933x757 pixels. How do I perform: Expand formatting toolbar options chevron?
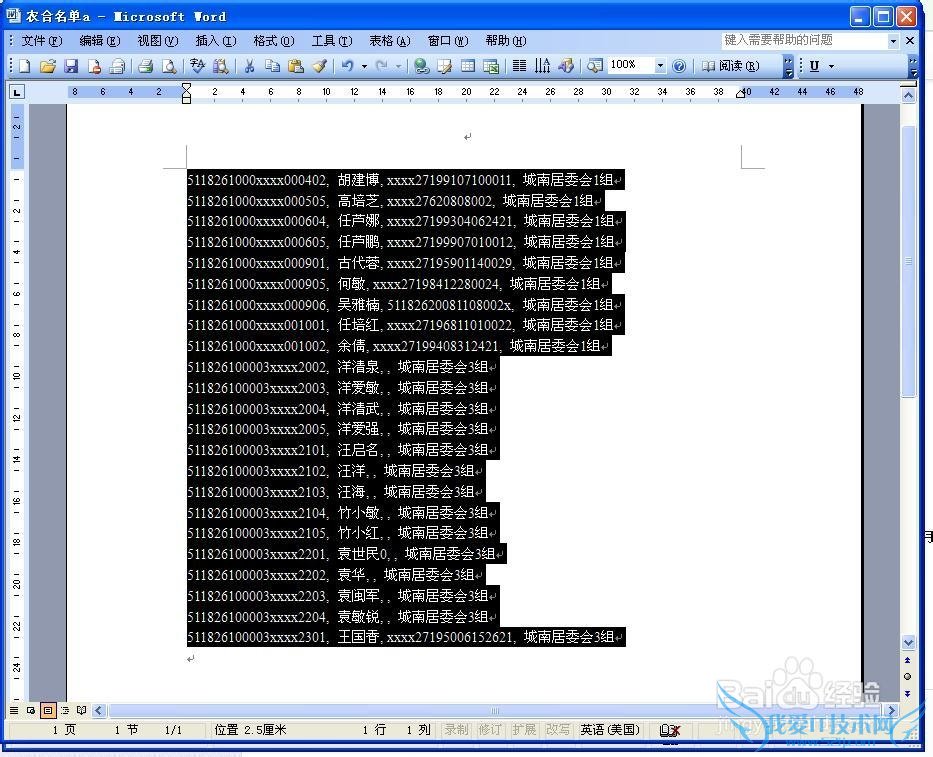click(913, 66)
